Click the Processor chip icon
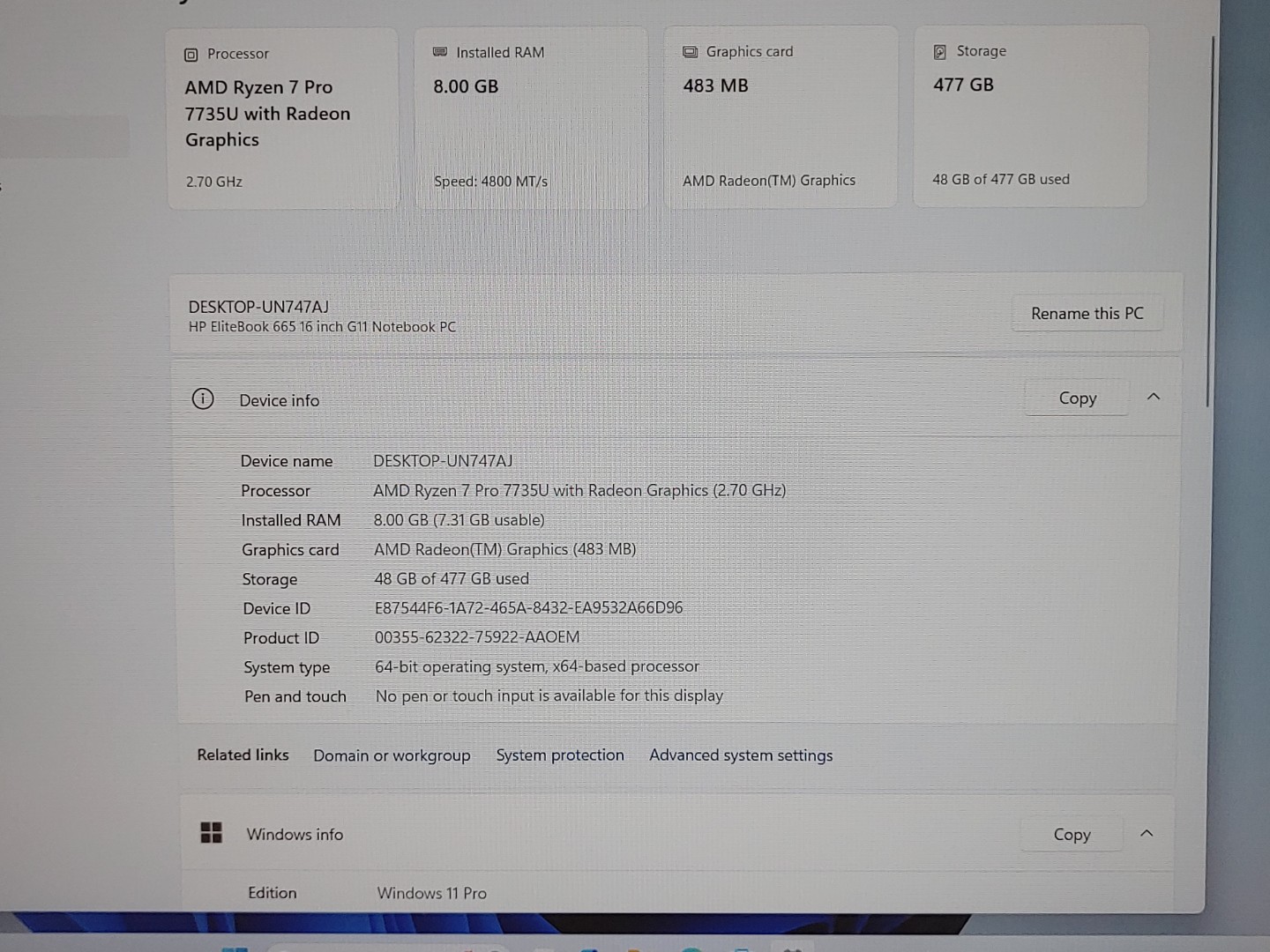Image resolution: width=1270 pixels, height=952 pixels. 190,55
